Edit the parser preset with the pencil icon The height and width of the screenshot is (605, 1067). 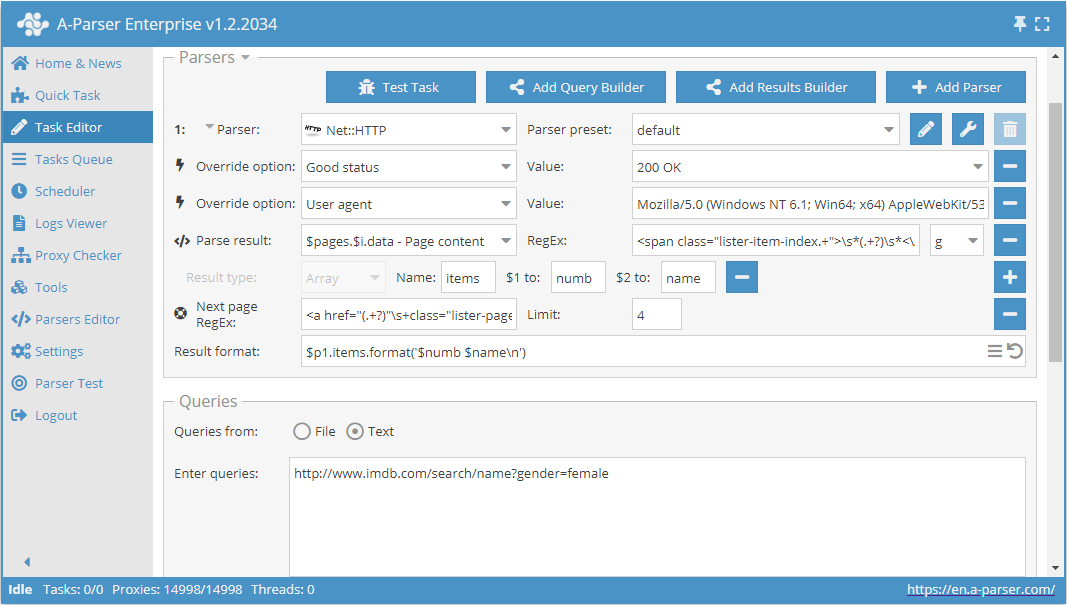925,129
